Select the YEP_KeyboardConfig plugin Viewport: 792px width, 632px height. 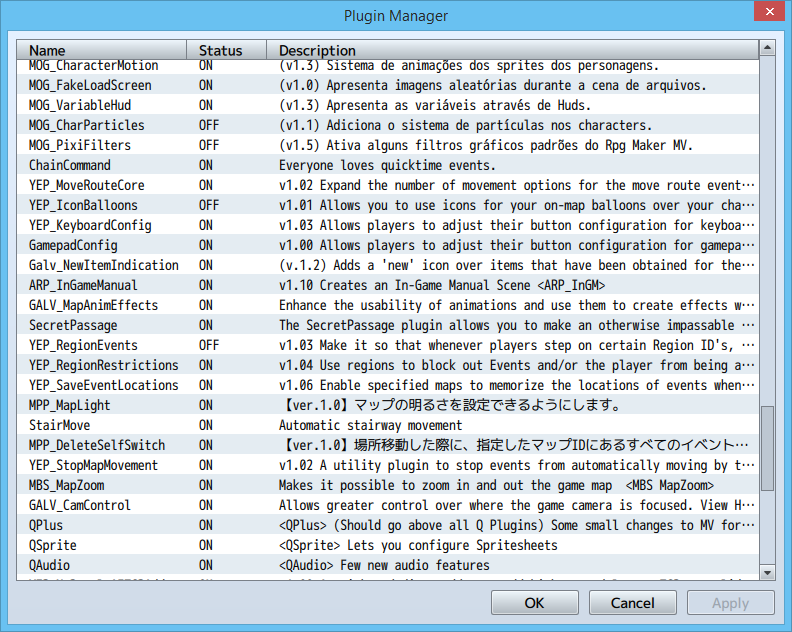pyautogui.click(x=387, y=225)
